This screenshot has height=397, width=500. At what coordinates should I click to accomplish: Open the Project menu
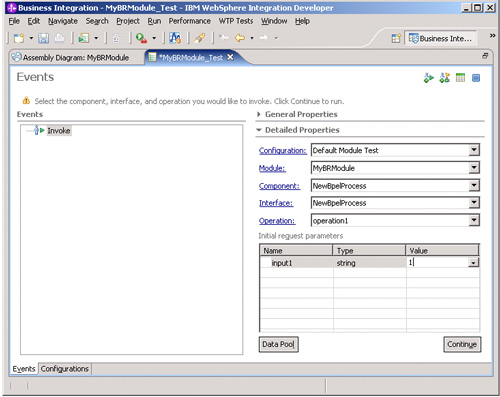[x=128, y=21]
